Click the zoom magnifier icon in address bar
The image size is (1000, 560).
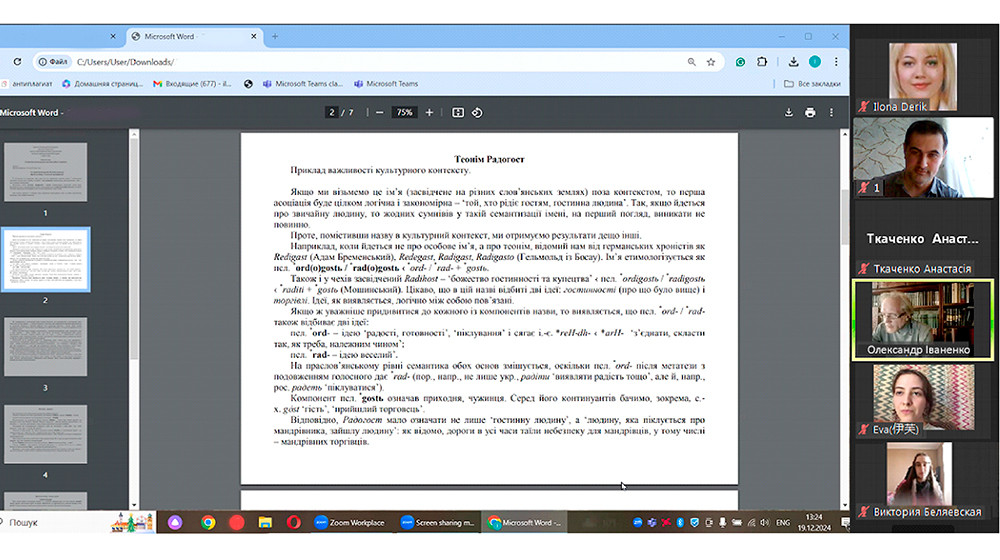coord(691,62)
